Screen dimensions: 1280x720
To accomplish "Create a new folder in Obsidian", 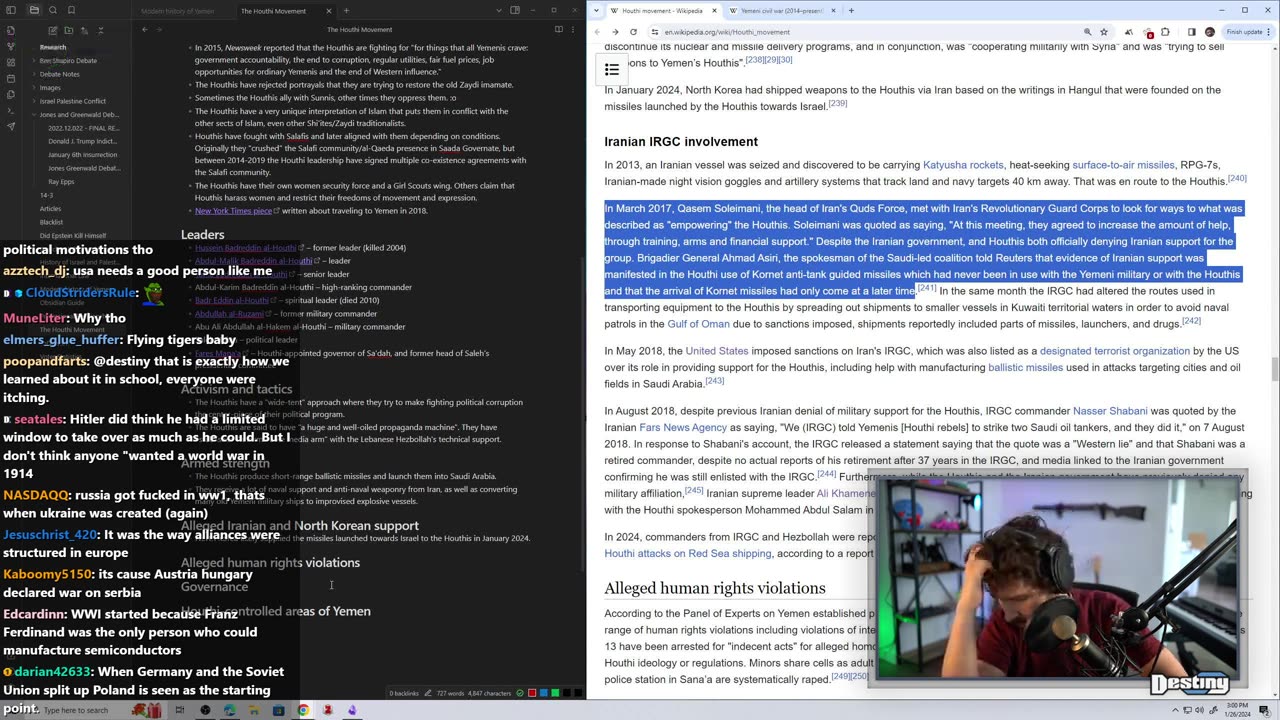I will click(x=69, y=30).
